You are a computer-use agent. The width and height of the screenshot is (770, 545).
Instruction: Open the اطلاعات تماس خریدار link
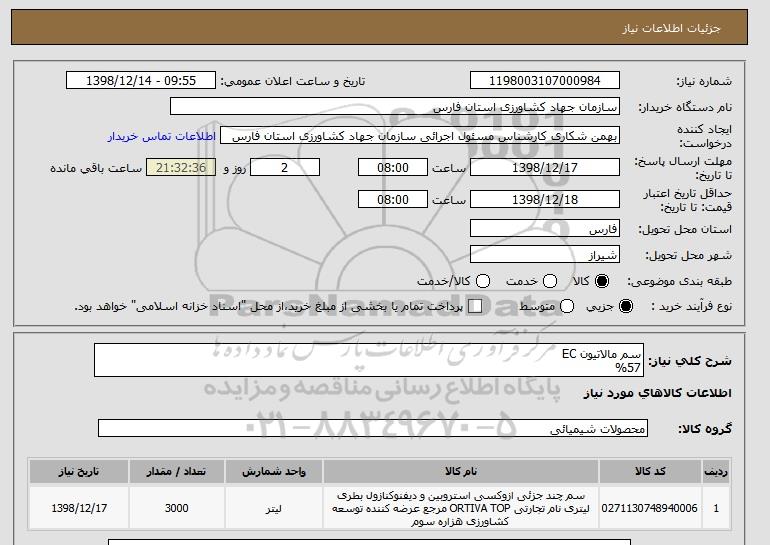pos(162,136)
